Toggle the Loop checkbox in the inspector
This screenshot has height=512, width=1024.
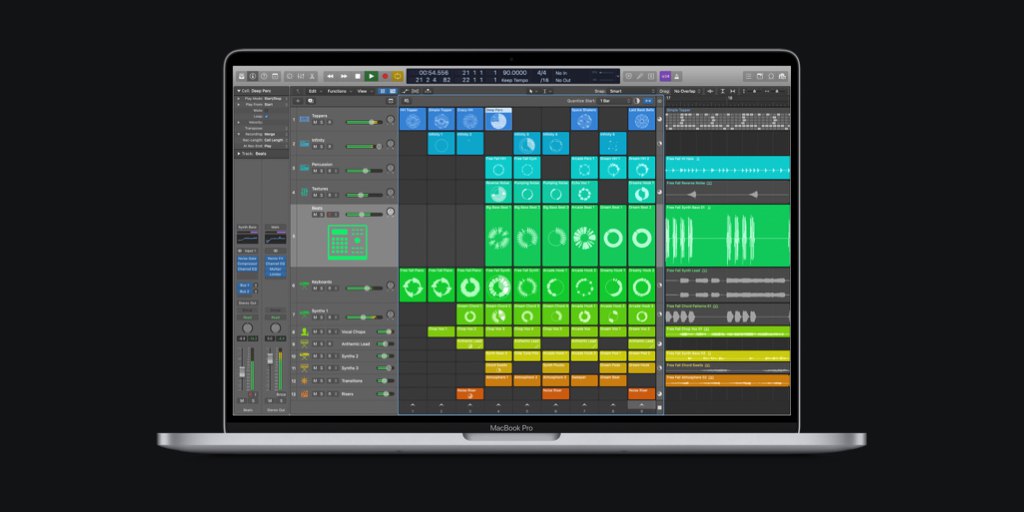[266, 116]
